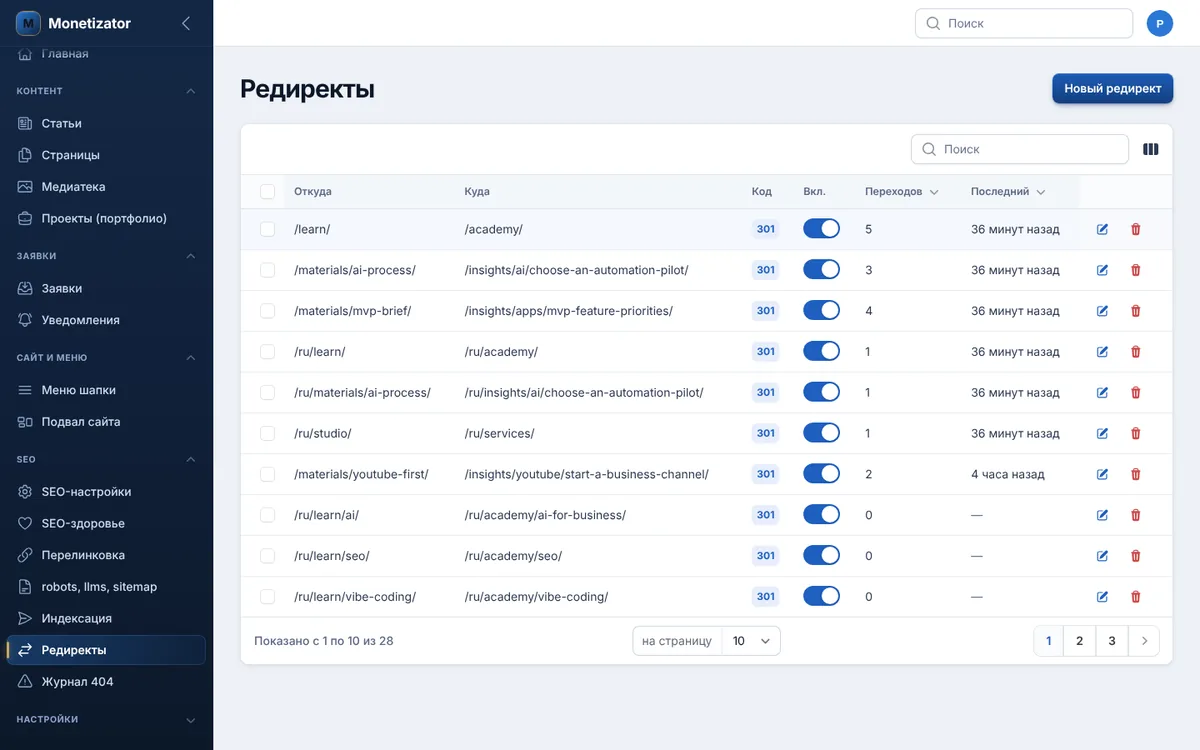Click the Monetizator logo icon
The height and width of the screenshot is (750, 1200).
(x=28, y=23)
